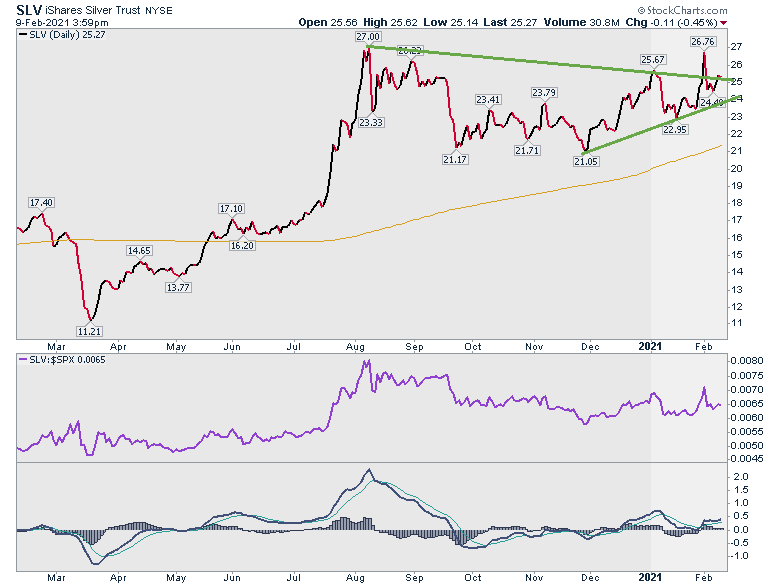Click the SLV (Daily) 25.27 legend
This screenshot has height=586, width=780.
(x=62, y=35)
